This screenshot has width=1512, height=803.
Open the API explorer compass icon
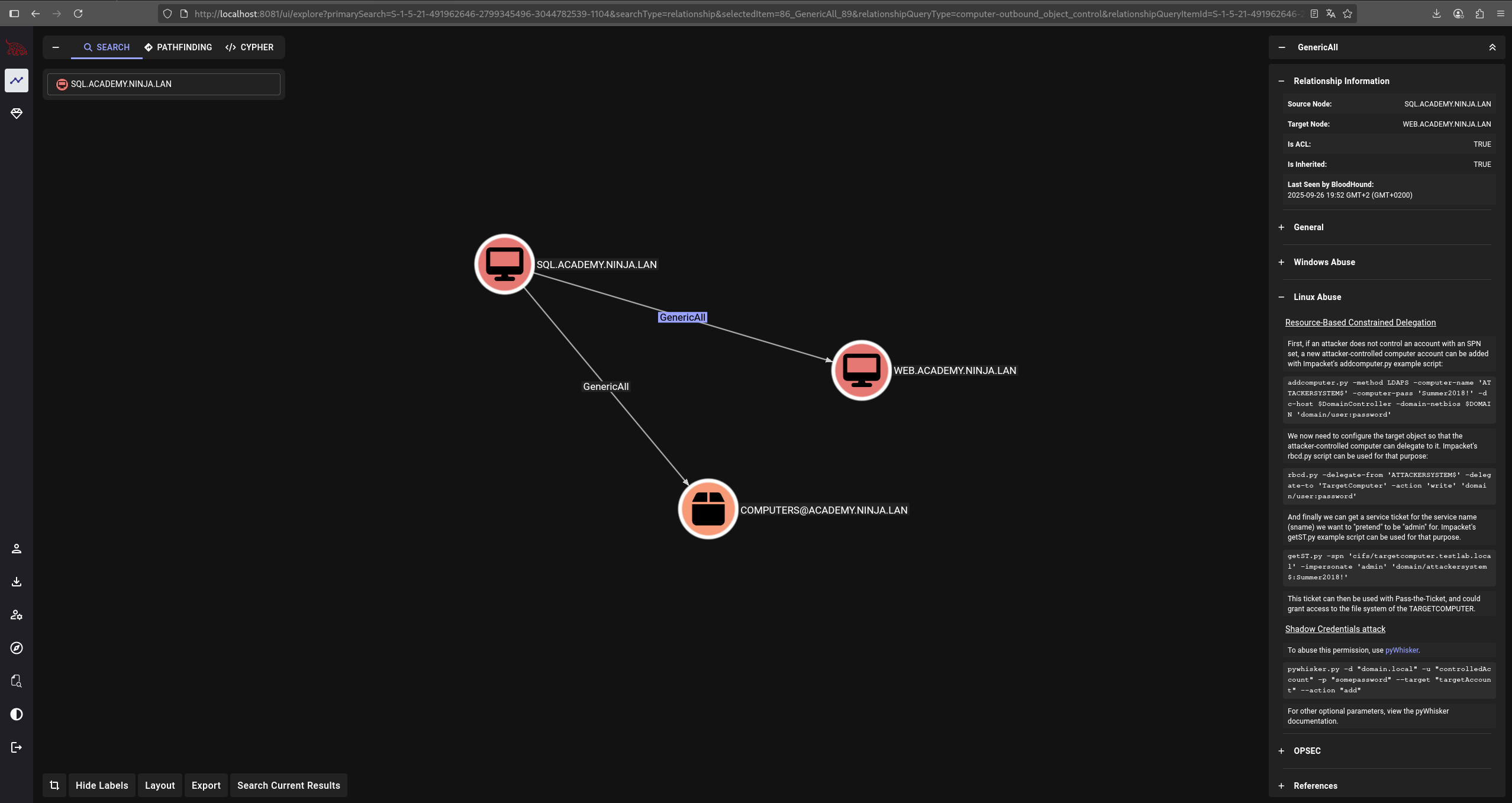coord(17,648)
